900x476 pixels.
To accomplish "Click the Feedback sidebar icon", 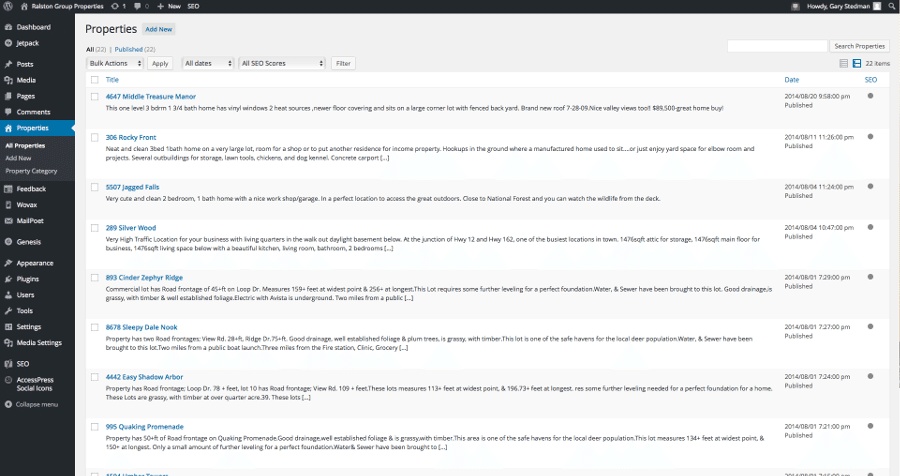I will coord(8,189).
